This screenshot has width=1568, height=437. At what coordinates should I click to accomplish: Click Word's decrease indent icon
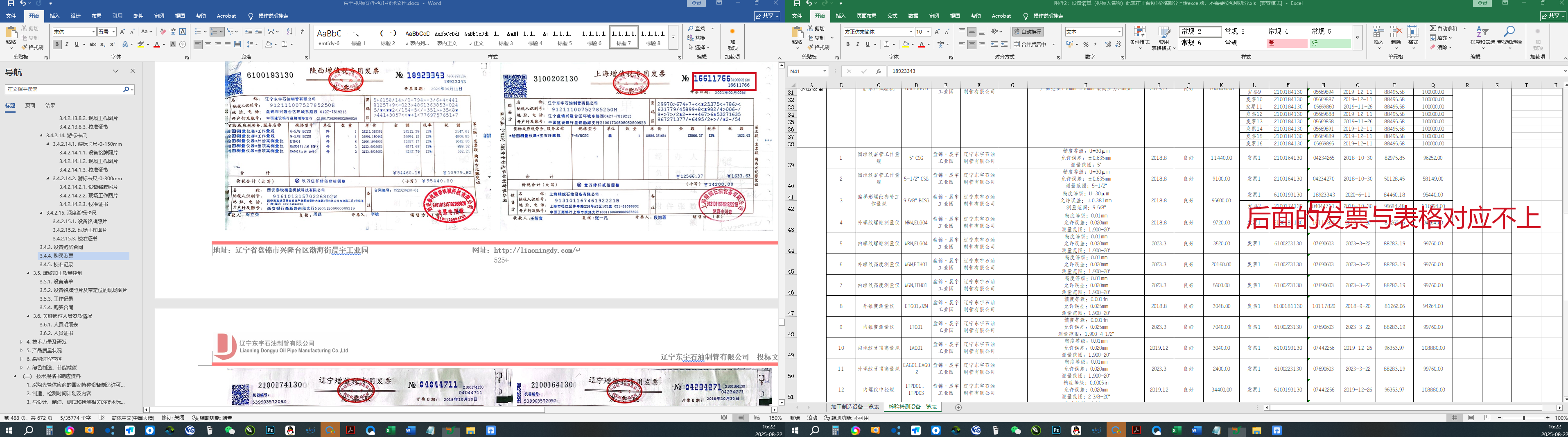pos(249,32)
